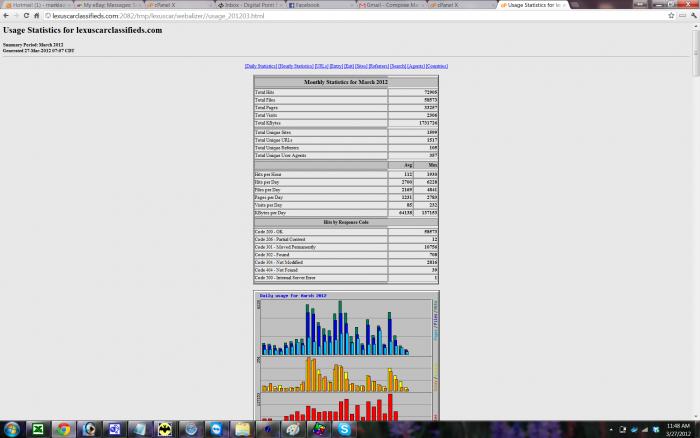This screenshot has width=700, height=438.
Task: Click the address bar showing lexuscarclassifieds.com
Action: (357, 16)
